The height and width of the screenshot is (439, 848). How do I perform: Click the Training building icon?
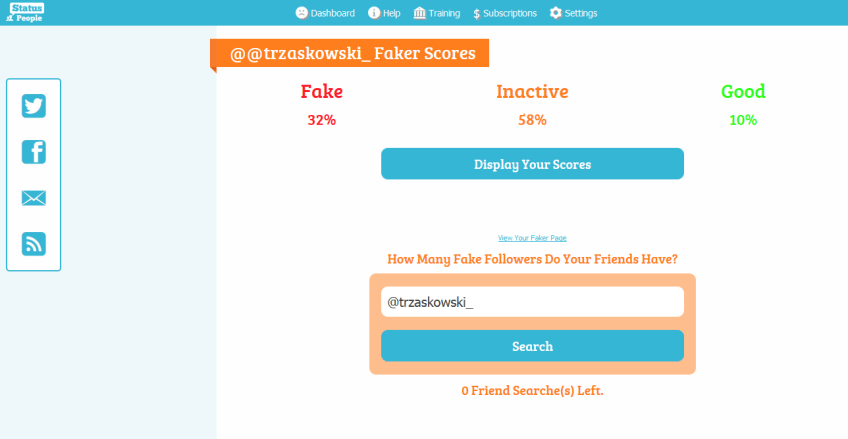[x=418, y=13]
